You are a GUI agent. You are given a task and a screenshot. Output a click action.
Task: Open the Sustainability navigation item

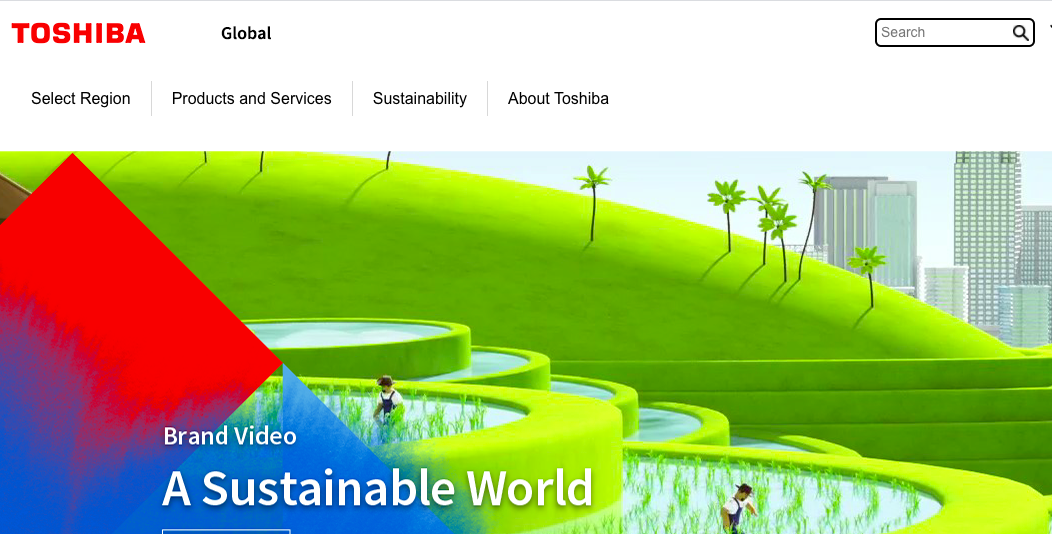(x=419, y=98)
